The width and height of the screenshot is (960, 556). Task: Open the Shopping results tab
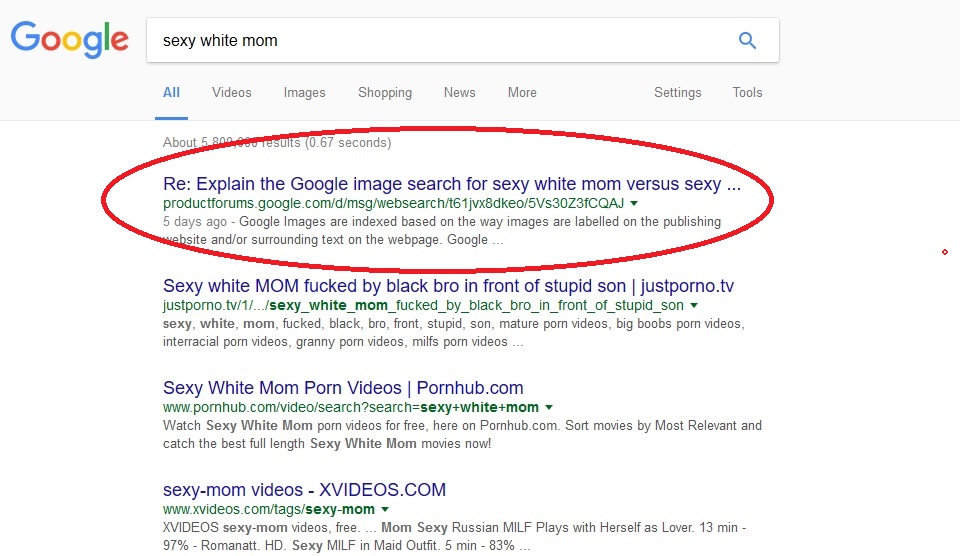click(384, 92)
